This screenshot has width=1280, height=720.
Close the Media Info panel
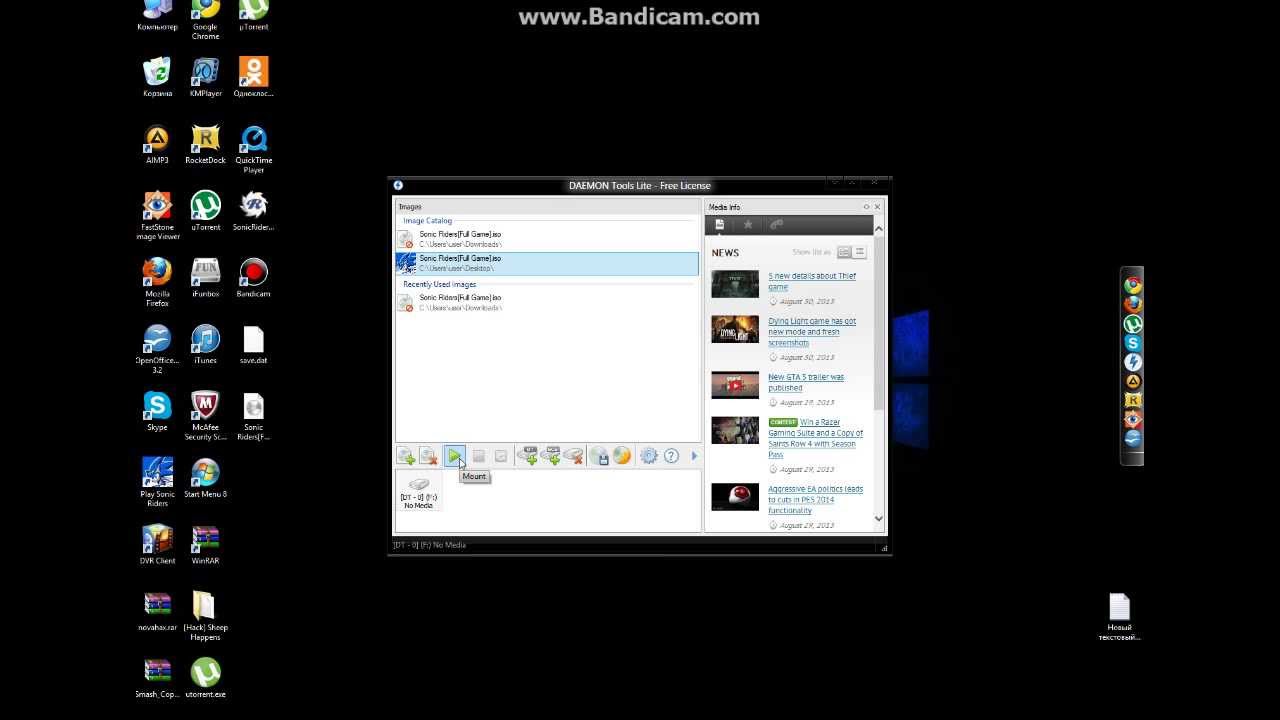877,207
